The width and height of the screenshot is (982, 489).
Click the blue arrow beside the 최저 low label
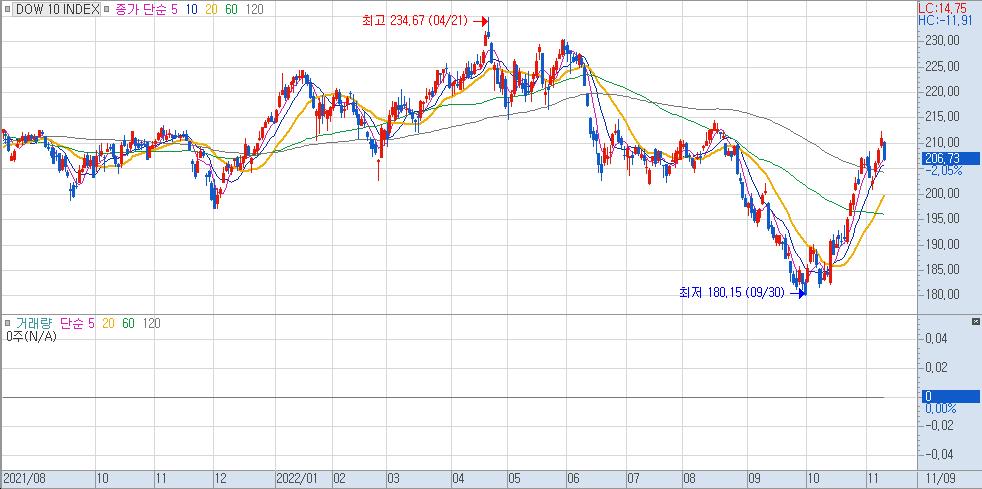point(798,292)
